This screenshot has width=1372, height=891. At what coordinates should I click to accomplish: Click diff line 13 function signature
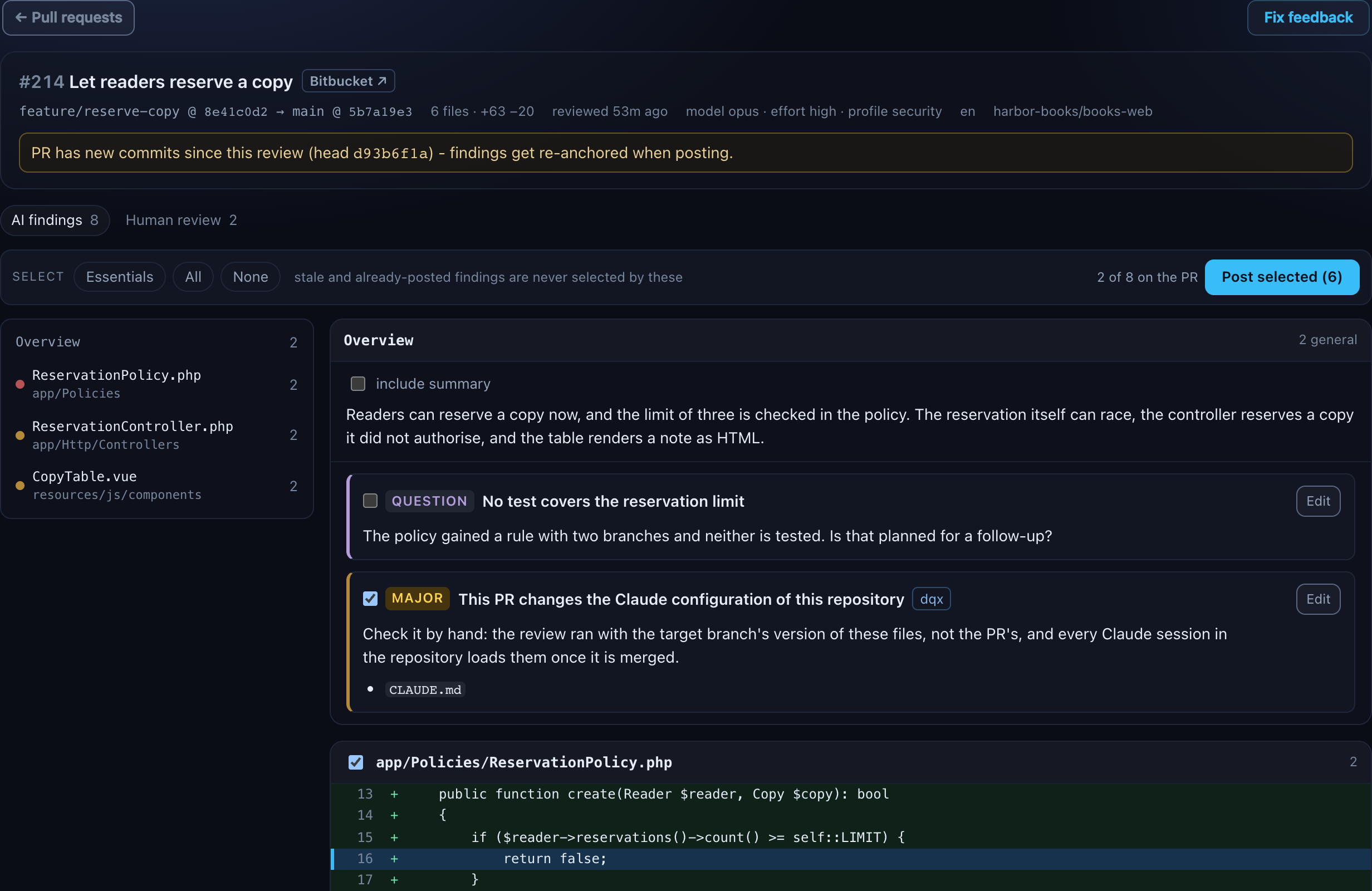tap(851, 794)
